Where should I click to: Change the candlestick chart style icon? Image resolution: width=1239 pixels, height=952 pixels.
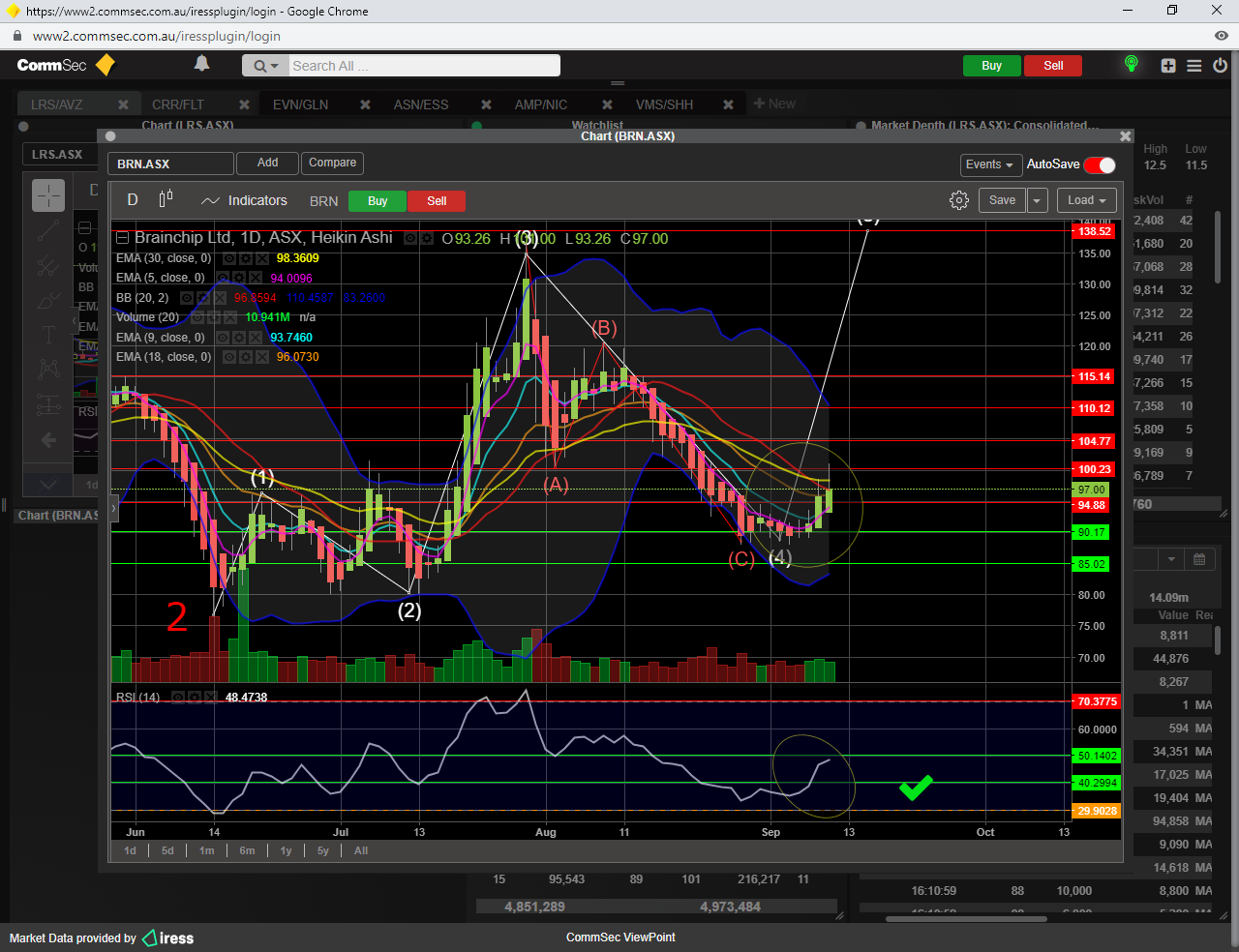(166, 198)
